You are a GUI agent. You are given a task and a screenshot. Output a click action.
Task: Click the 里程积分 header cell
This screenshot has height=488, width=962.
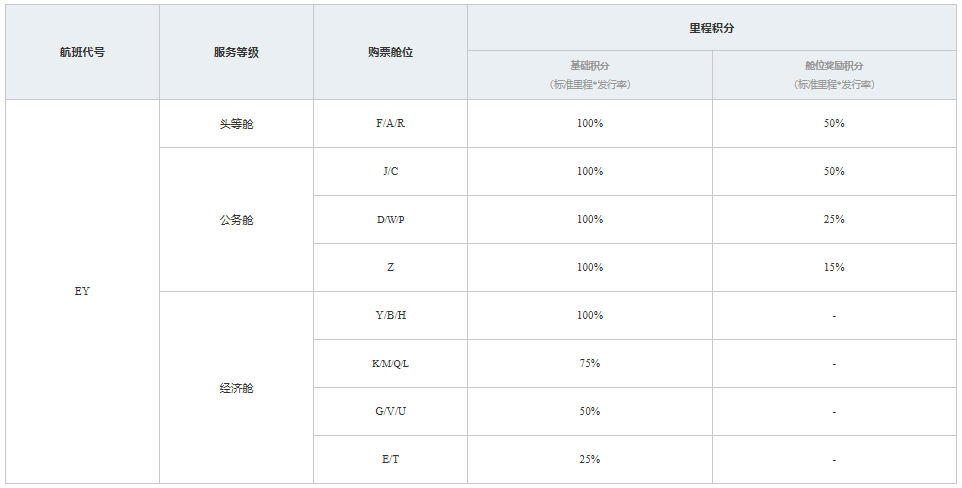[x=712, y=28]
